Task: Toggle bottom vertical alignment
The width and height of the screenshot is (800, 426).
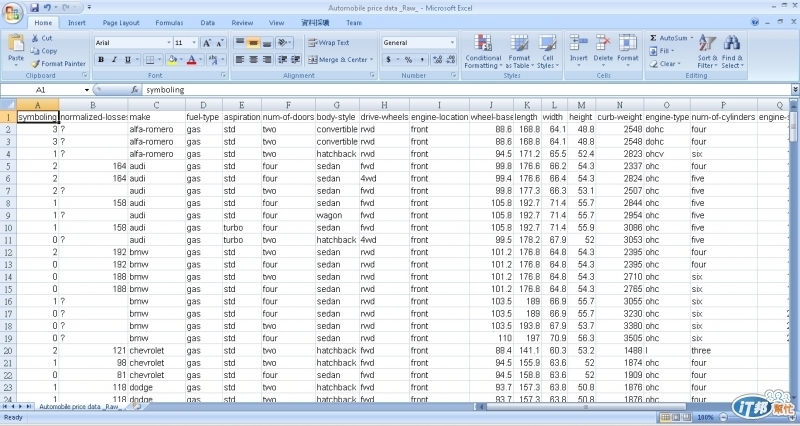Action: [266, 43]
